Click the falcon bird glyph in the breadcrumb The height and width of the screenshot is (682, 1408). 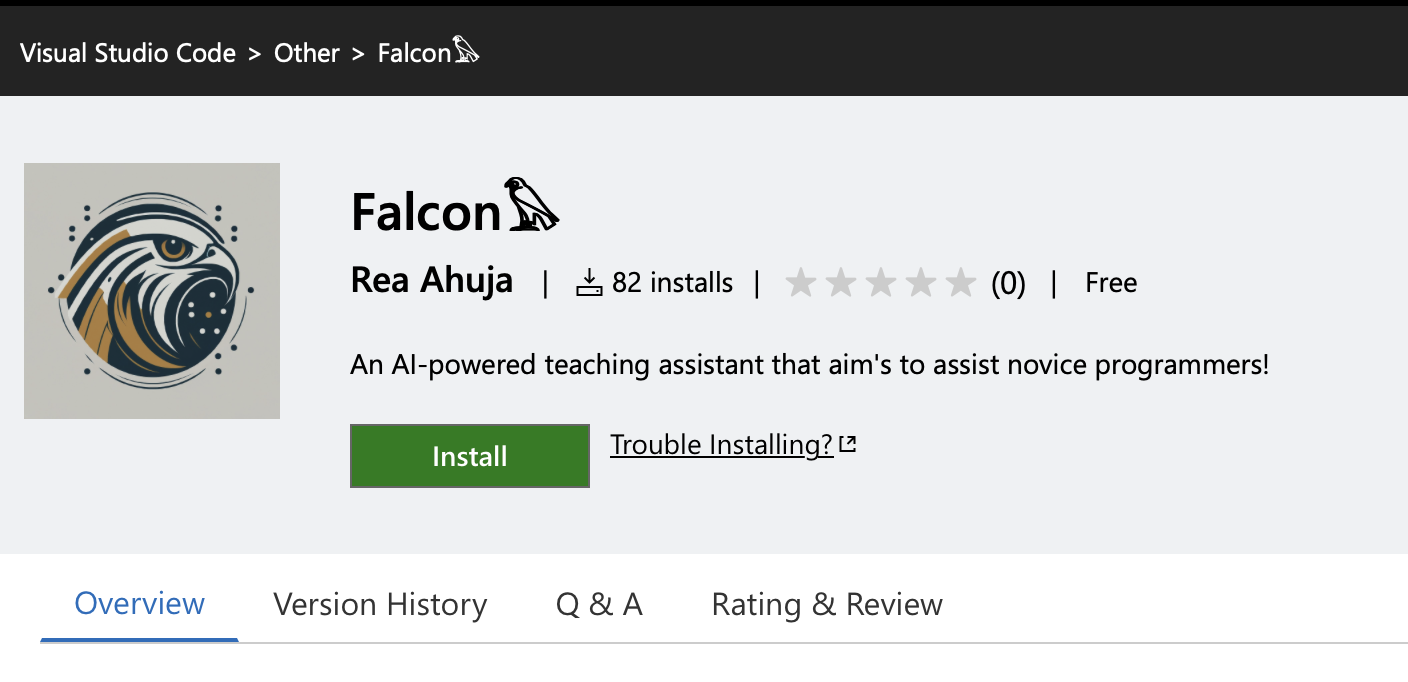[x=467, y=51]
